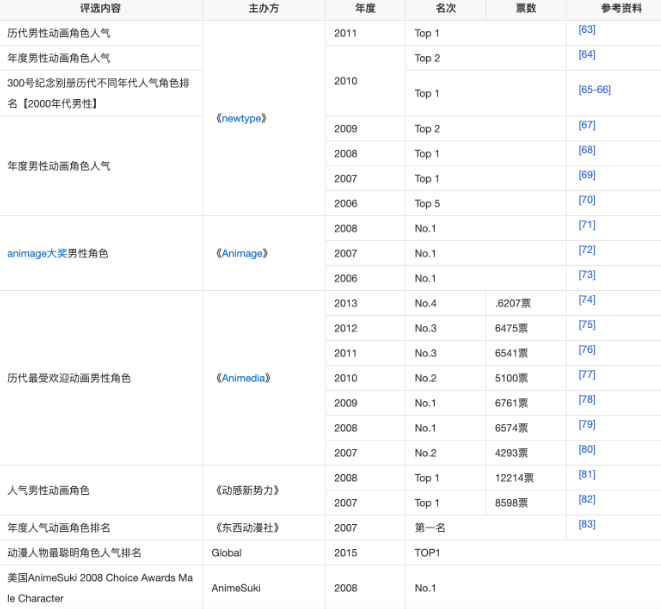The image size is (661, 609).
Task: Select the 年度人气动画角色排名 cell
Action: [x=101, y=528]
